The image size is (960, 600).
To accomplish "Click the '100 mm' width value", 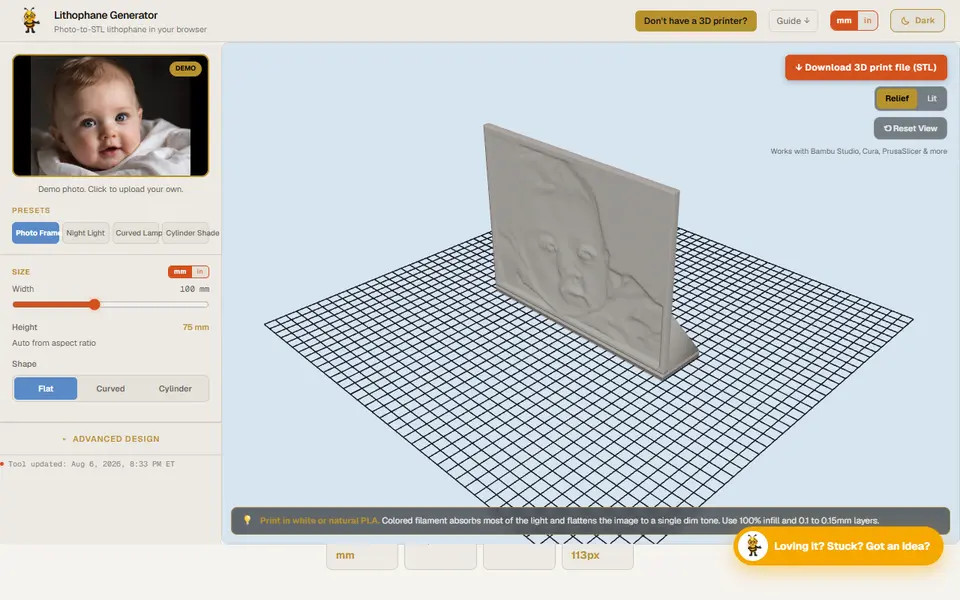I will pyautogui.click(x=194, y=289).
